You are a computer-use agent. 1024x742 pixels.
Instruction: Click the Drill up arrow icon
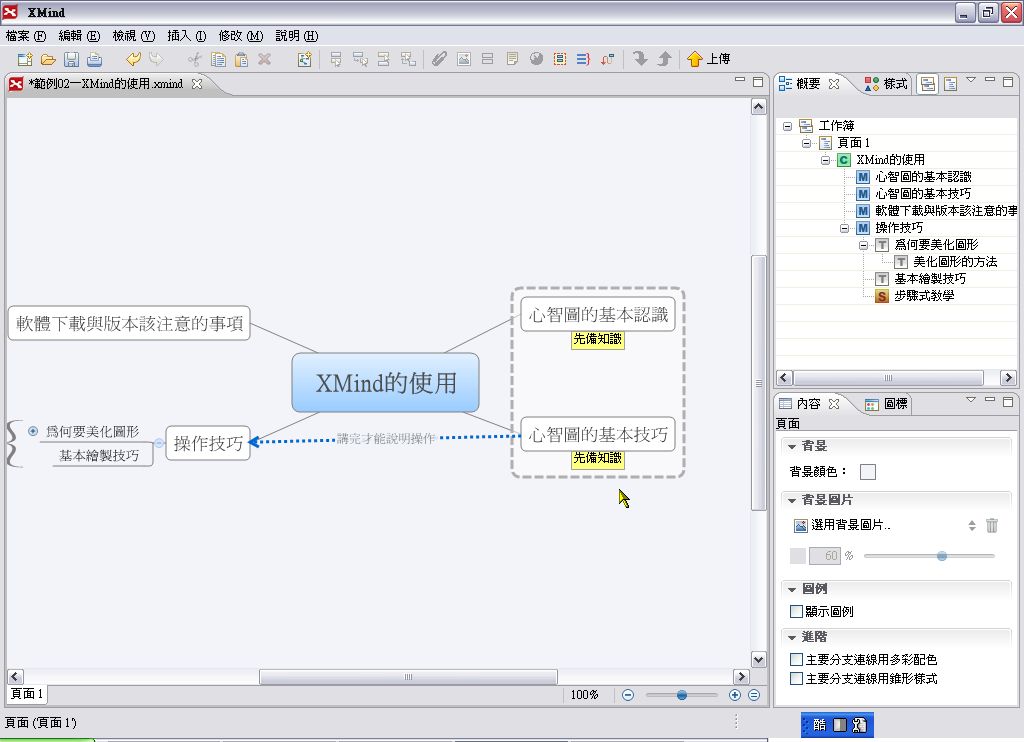pos(664,59)
